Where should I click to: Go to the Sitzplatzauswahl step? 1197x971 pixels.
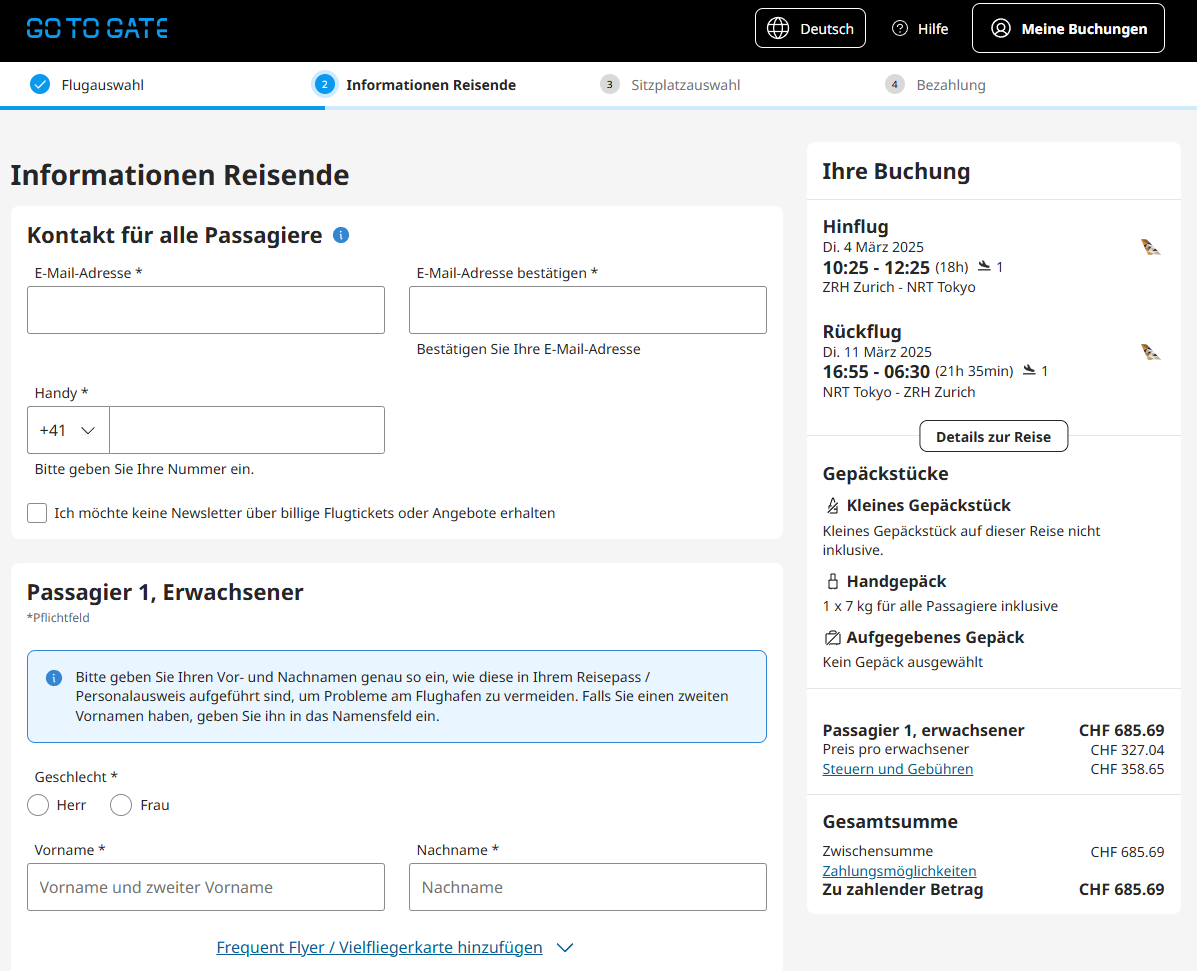pyautogui.click(x=685, y=85)
